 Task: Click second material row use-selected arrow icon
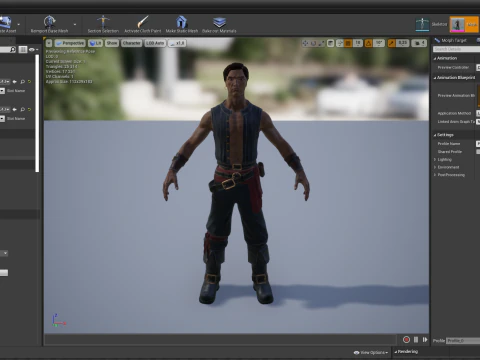(14, 109)
